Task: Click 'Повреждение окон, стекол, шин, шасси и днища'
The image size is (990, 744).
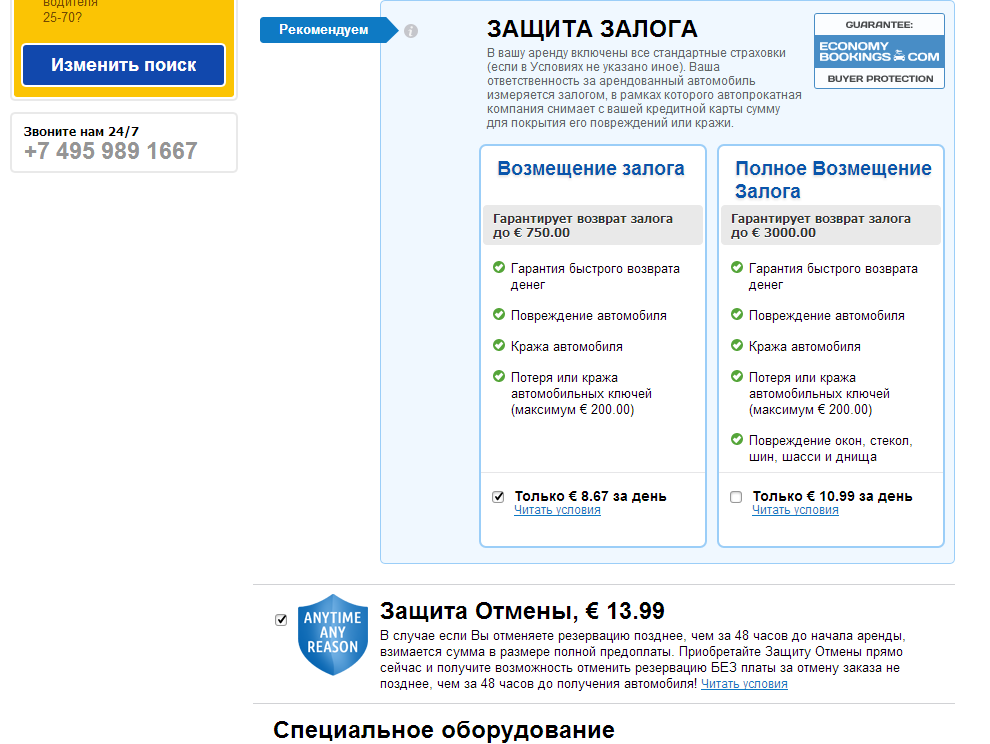Action: coord(830,448)
